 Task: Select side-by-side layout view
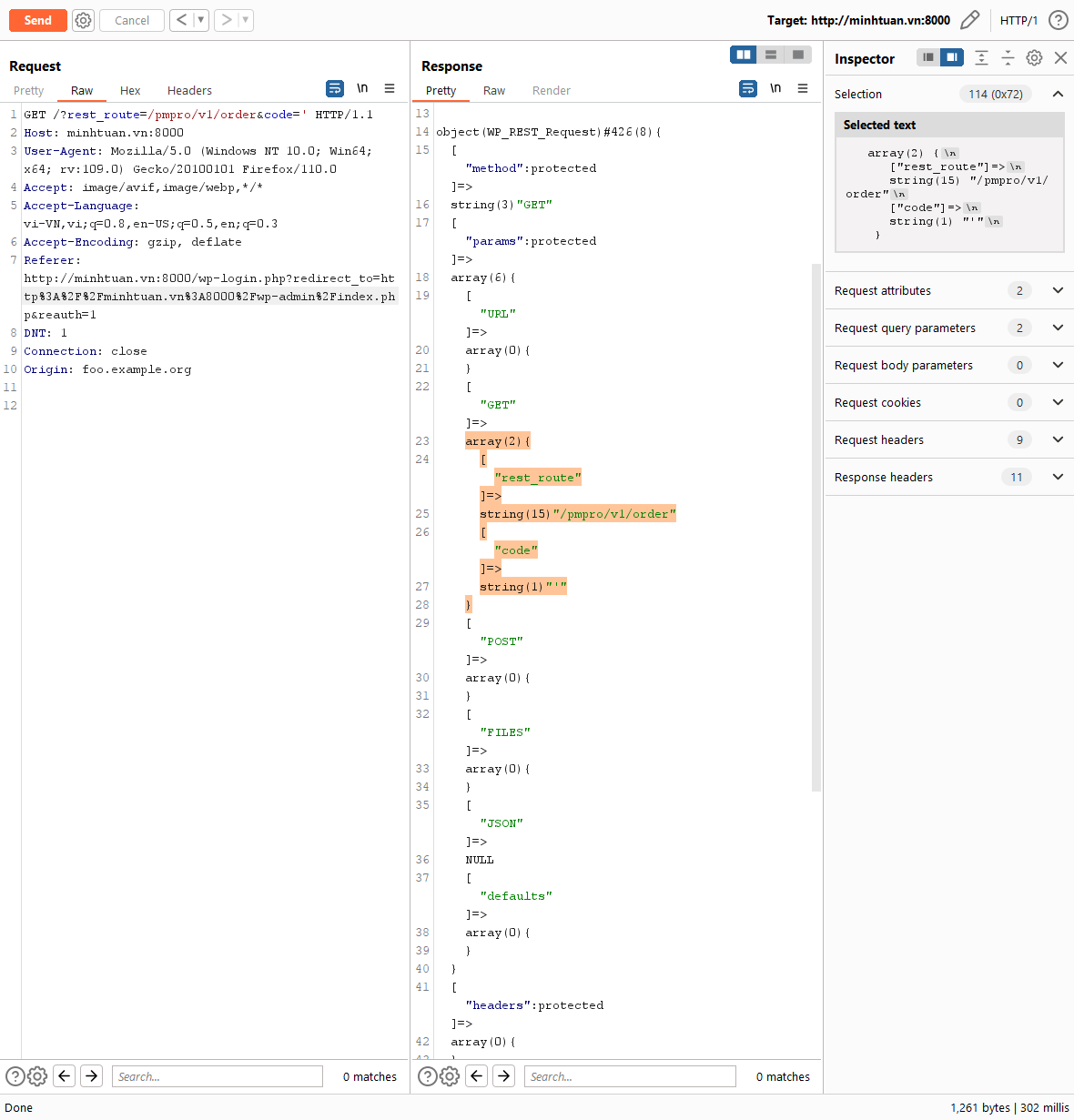tap(744, 55)
